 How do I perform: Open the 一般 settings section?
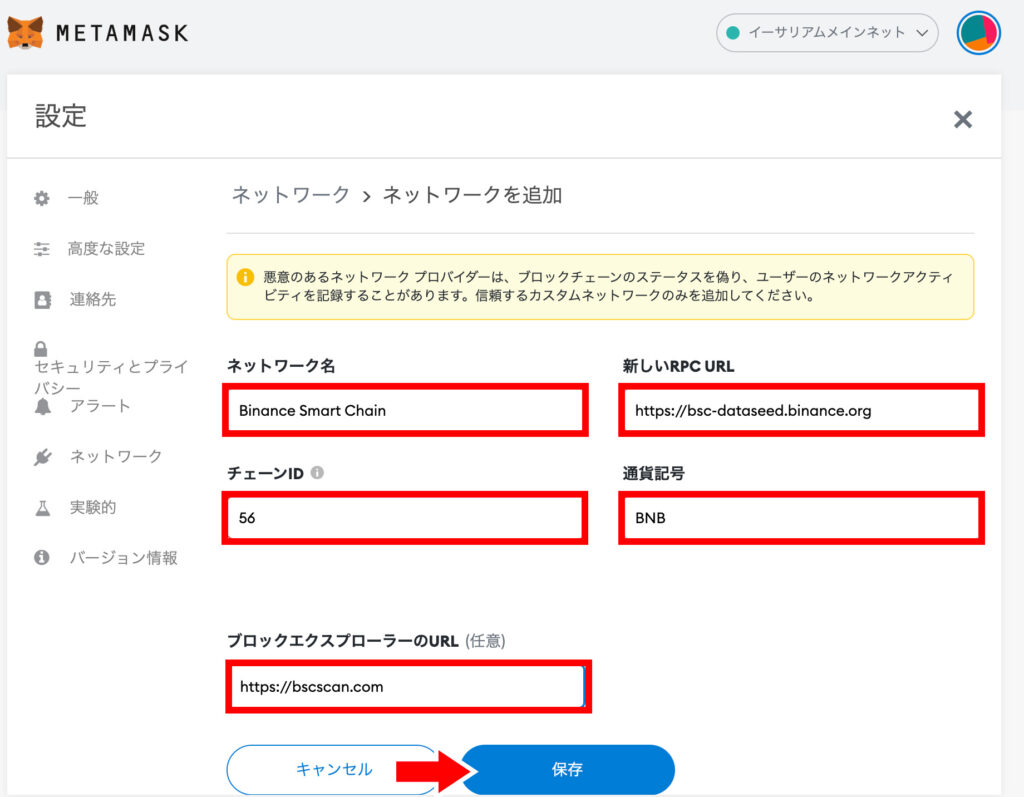click(x=83, y=198)
